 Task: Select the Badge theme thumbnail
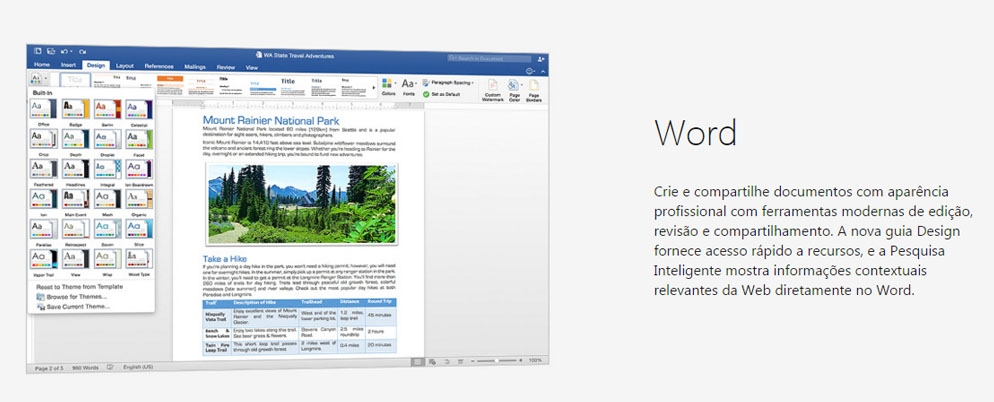click(x=75, y=109)
